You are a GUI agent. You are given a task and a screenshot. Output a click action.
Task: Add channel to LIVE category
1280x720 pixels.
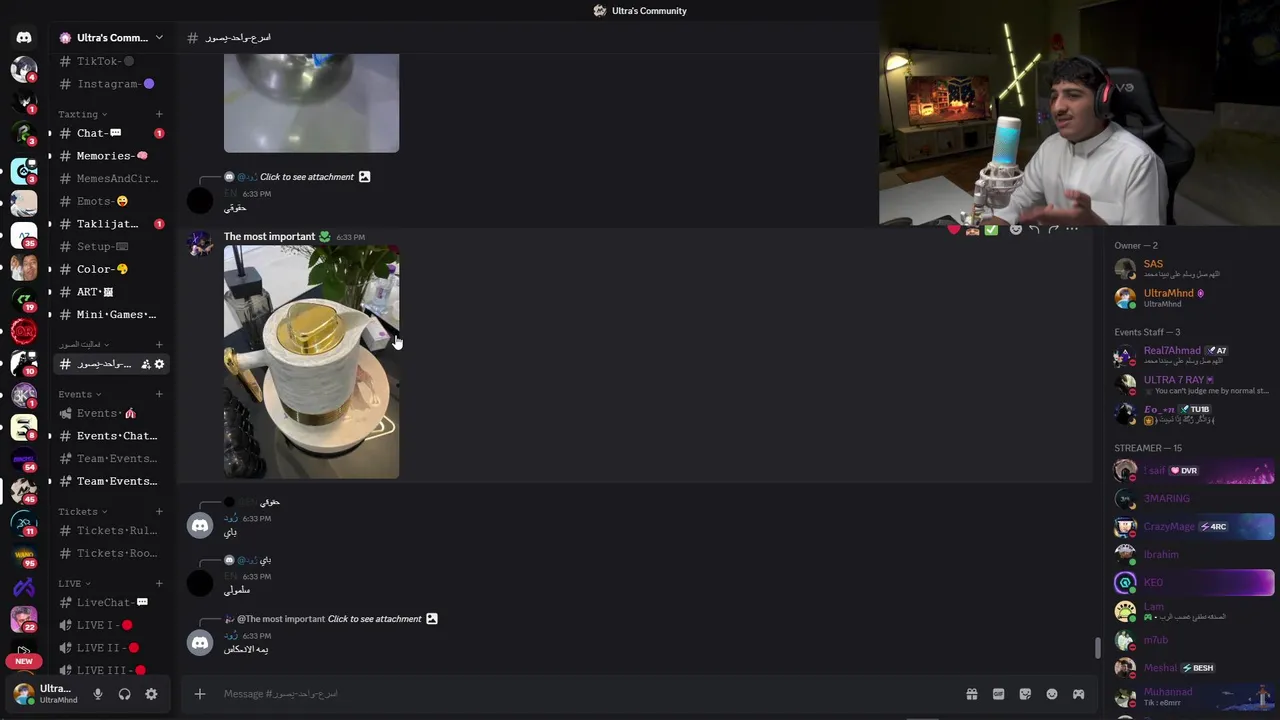point(159,583)
